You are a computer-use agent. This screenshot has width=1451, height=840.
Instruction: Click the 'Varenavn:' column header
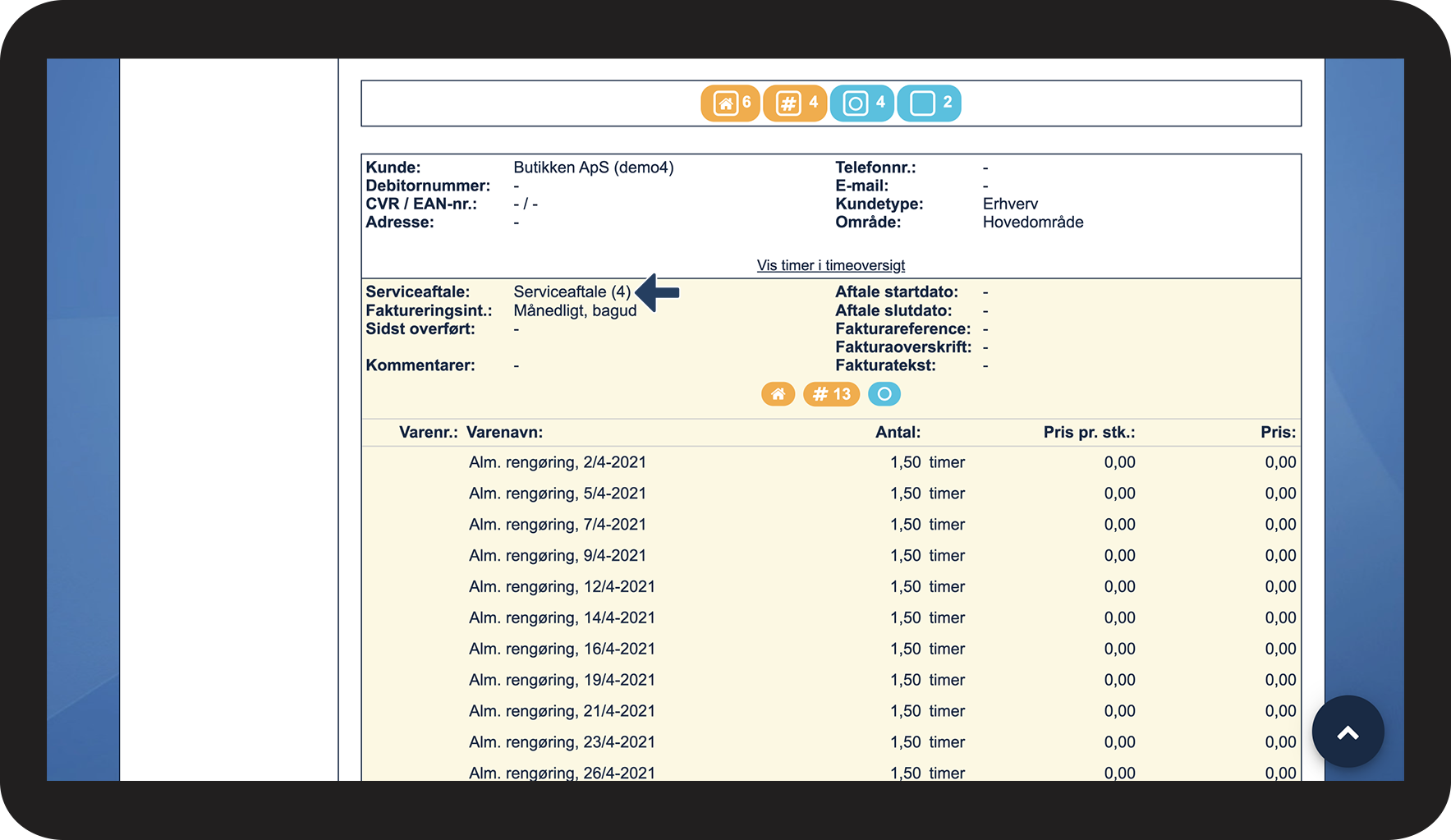[504, 433]
